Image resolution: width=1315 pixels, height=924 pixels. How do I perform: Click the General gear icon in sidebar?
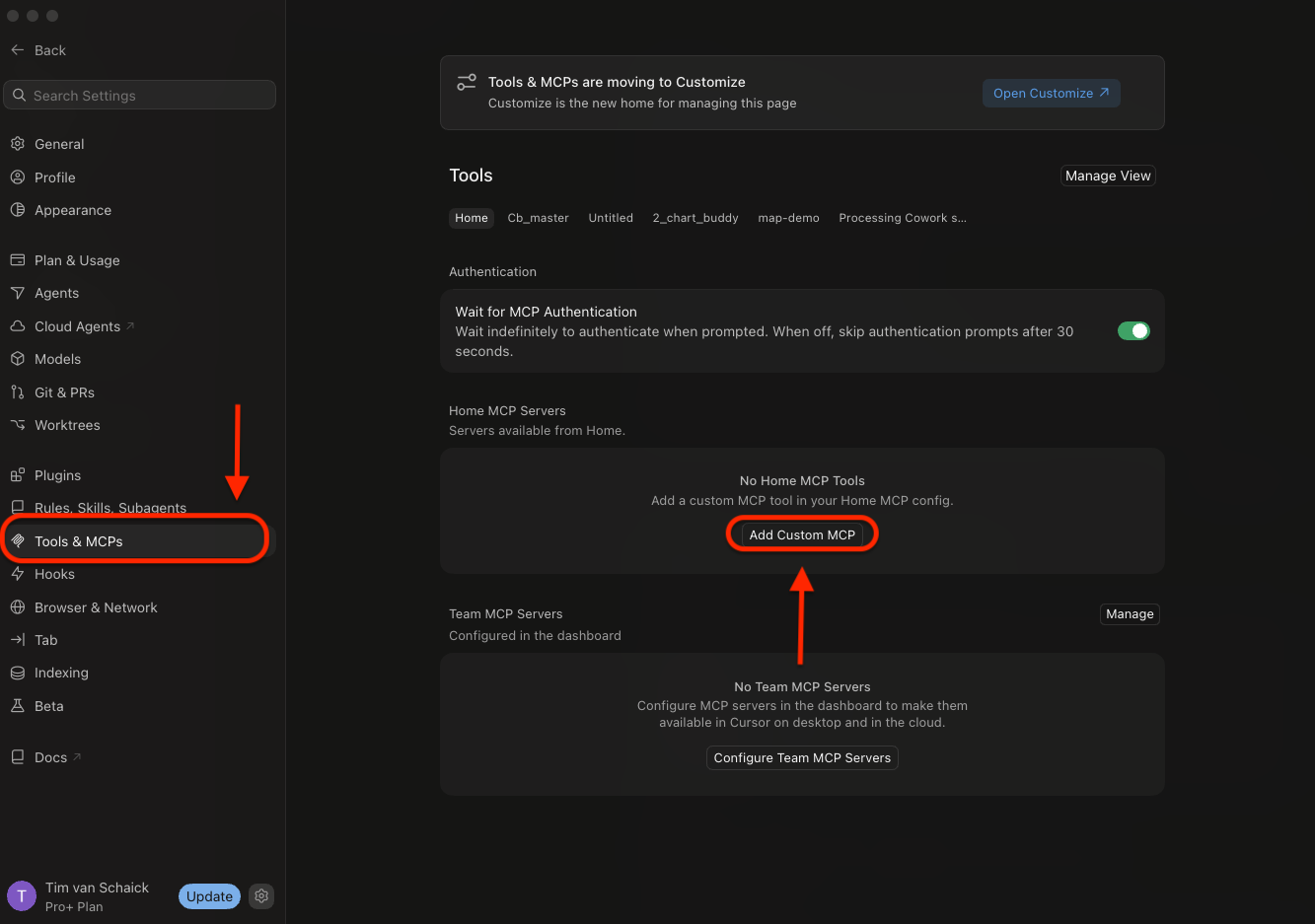pyautogui.click(x=18, y=144)
